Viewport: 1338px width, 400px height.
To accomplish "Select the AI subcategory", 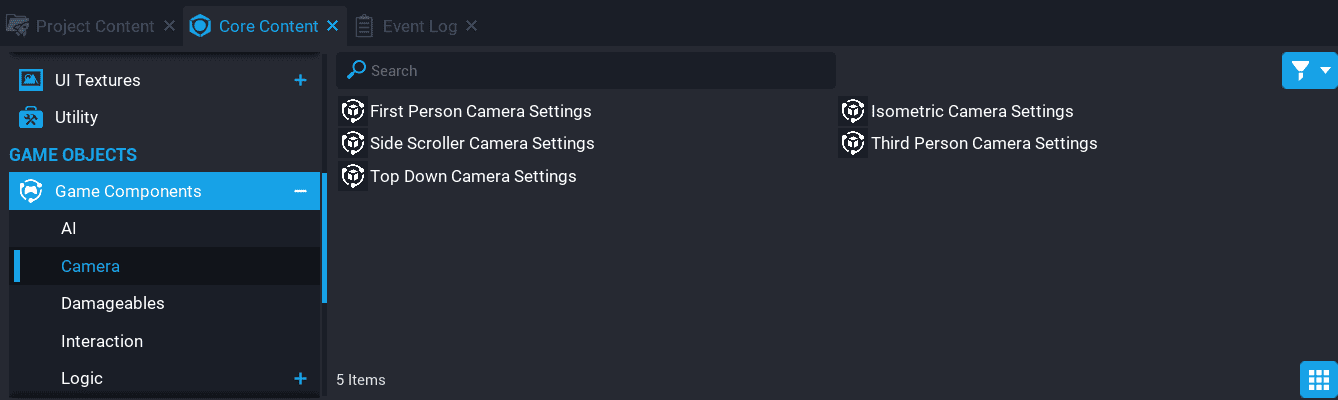I will [x=69, y=228].
